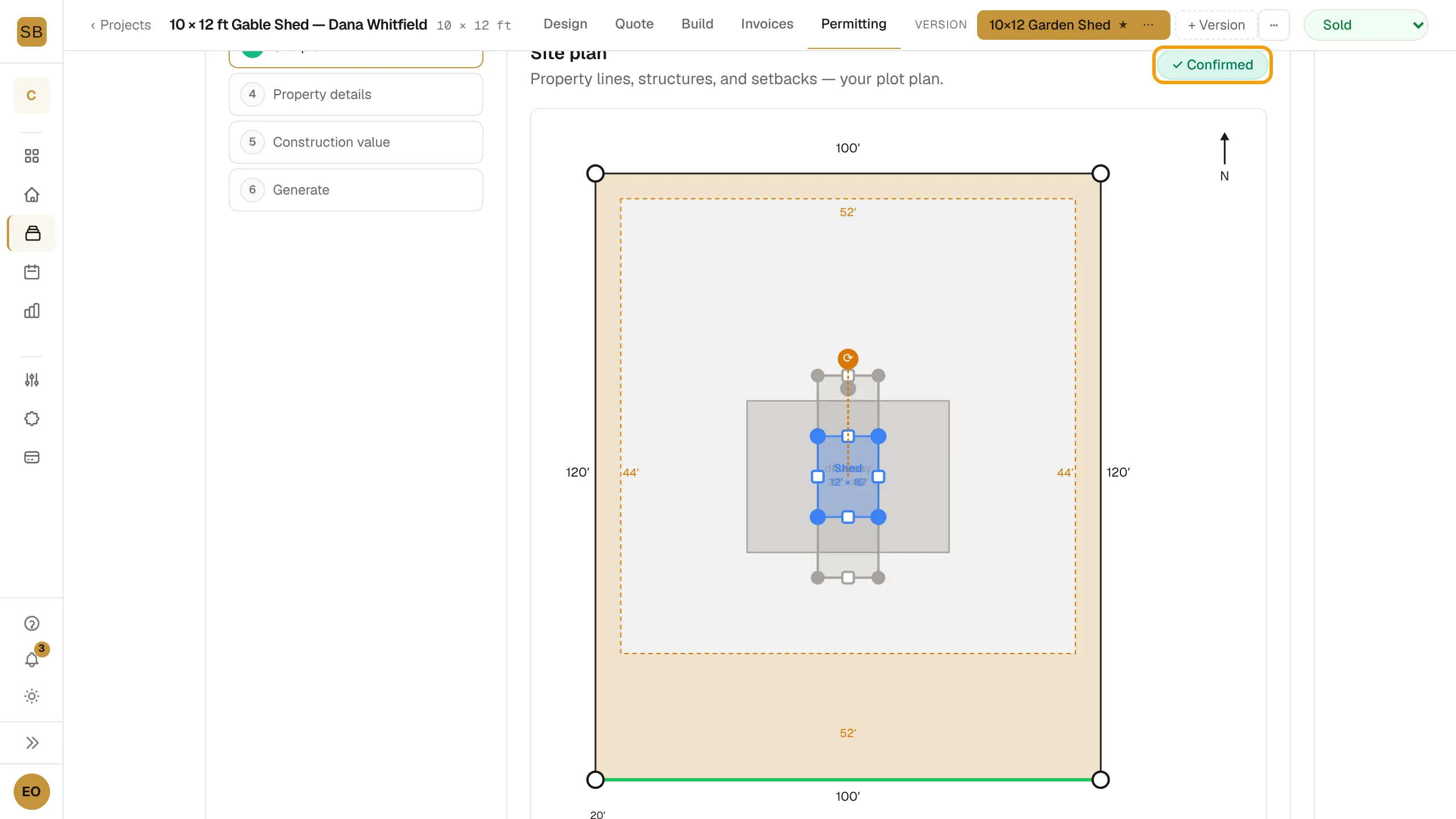1456x819 pixels.
Task: Open the more options button beside + Version
Action: pos(1274,25)
